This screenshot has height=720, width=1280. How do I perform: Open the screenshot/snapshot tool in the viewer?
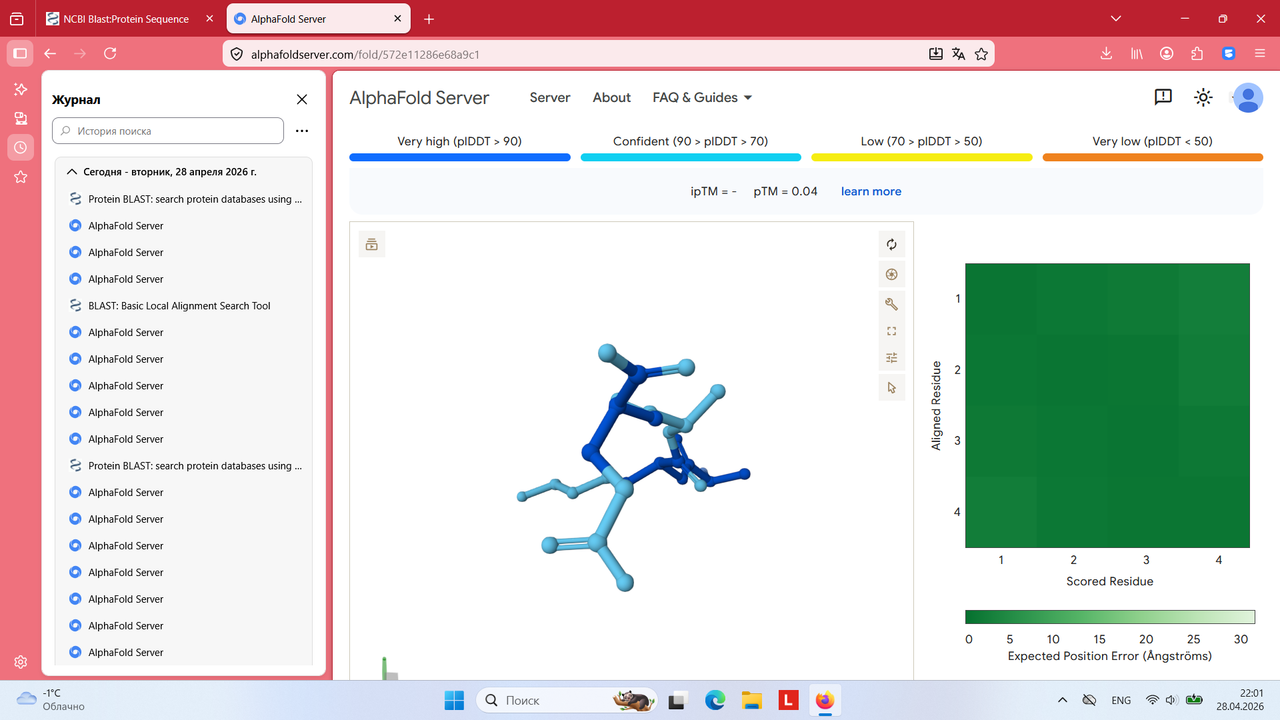(x=892, y=274)
